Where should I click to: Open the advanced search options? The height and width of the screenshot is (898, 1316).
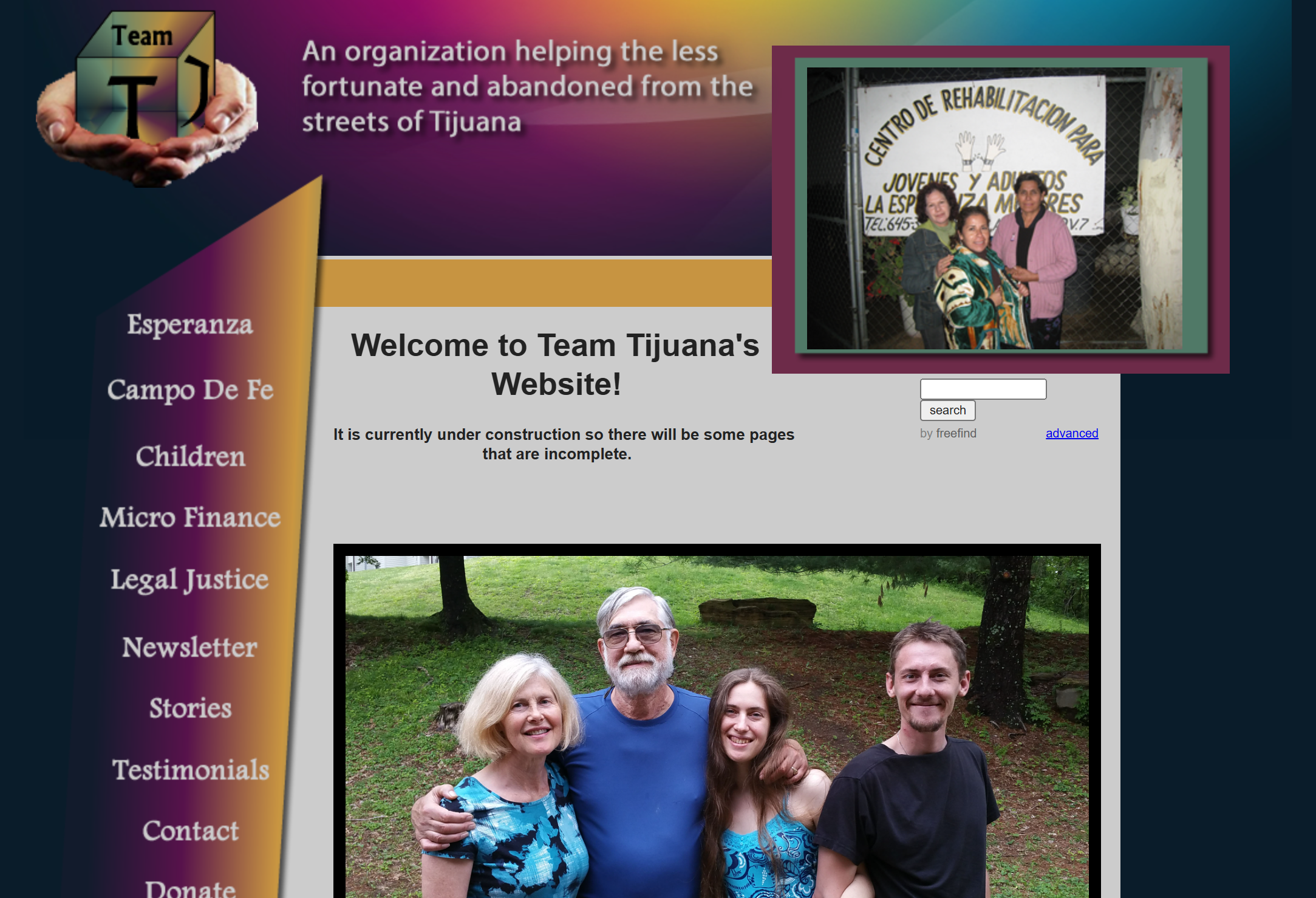point(1072,433)
